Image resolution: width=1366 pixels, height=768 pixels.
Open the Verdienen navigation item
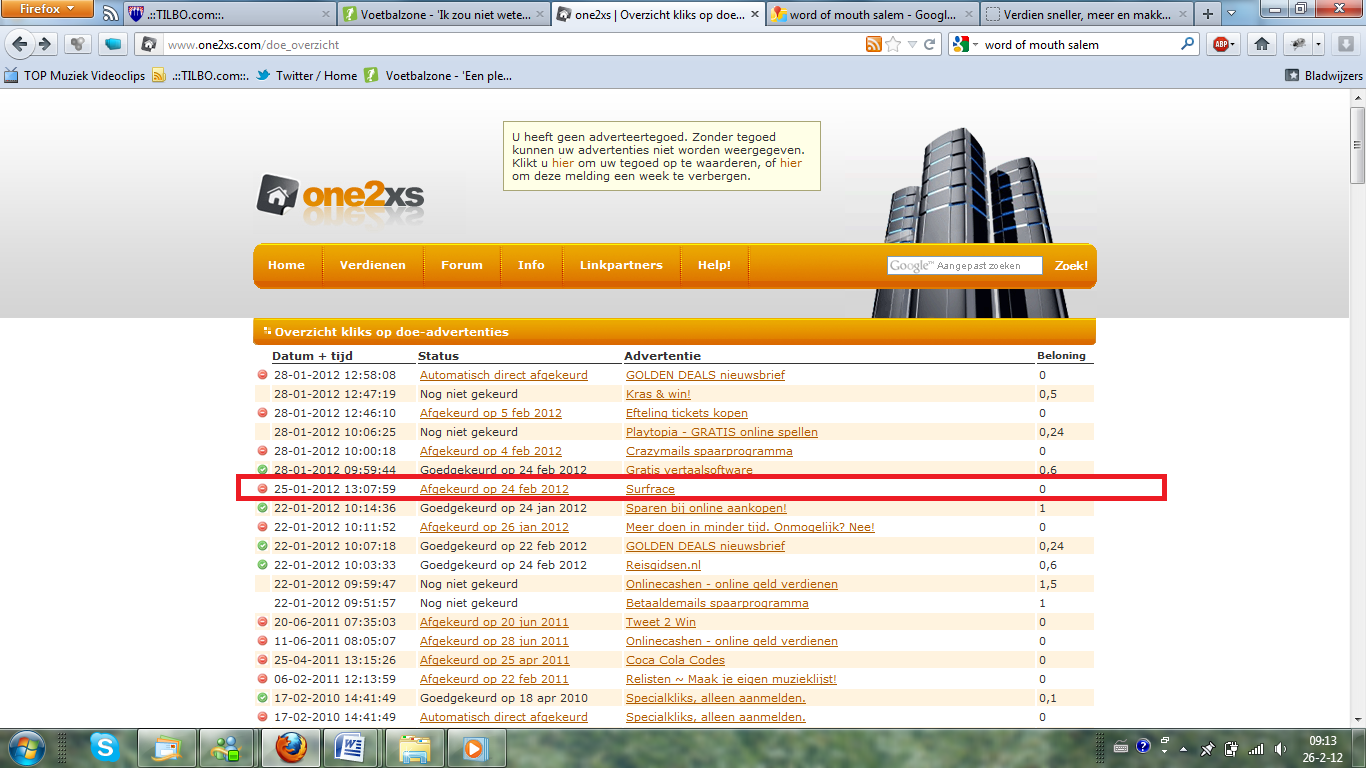tap(372, 265)
